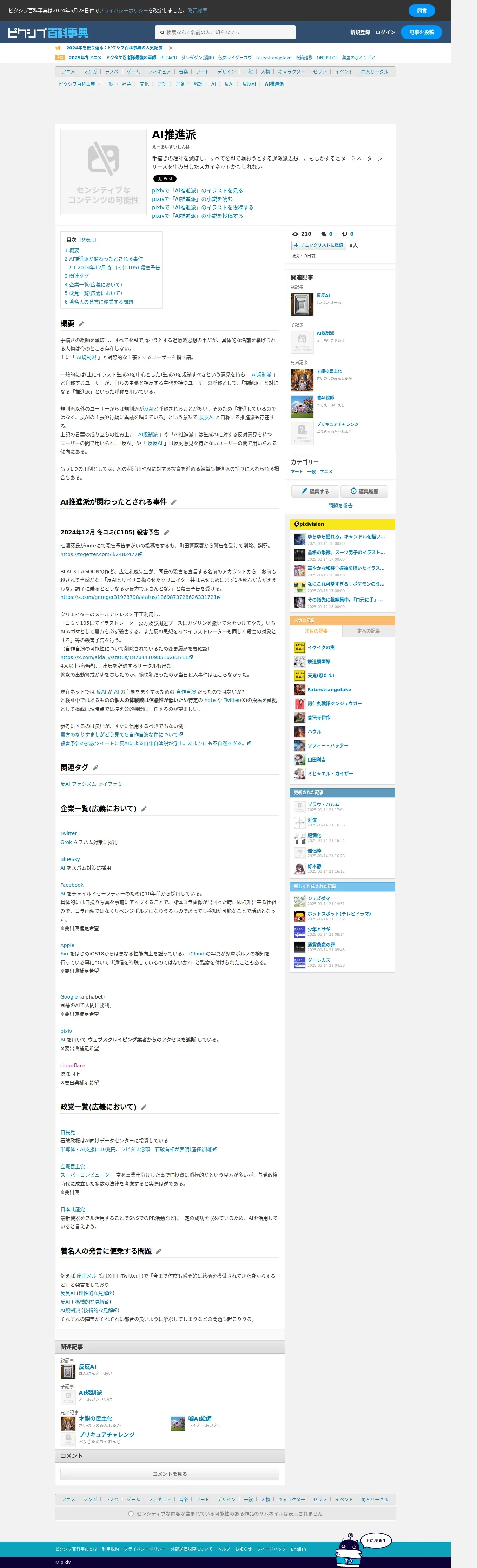Click the comments speech bubble count
The image size is (477, 1568).
click(x=326, y=234)
